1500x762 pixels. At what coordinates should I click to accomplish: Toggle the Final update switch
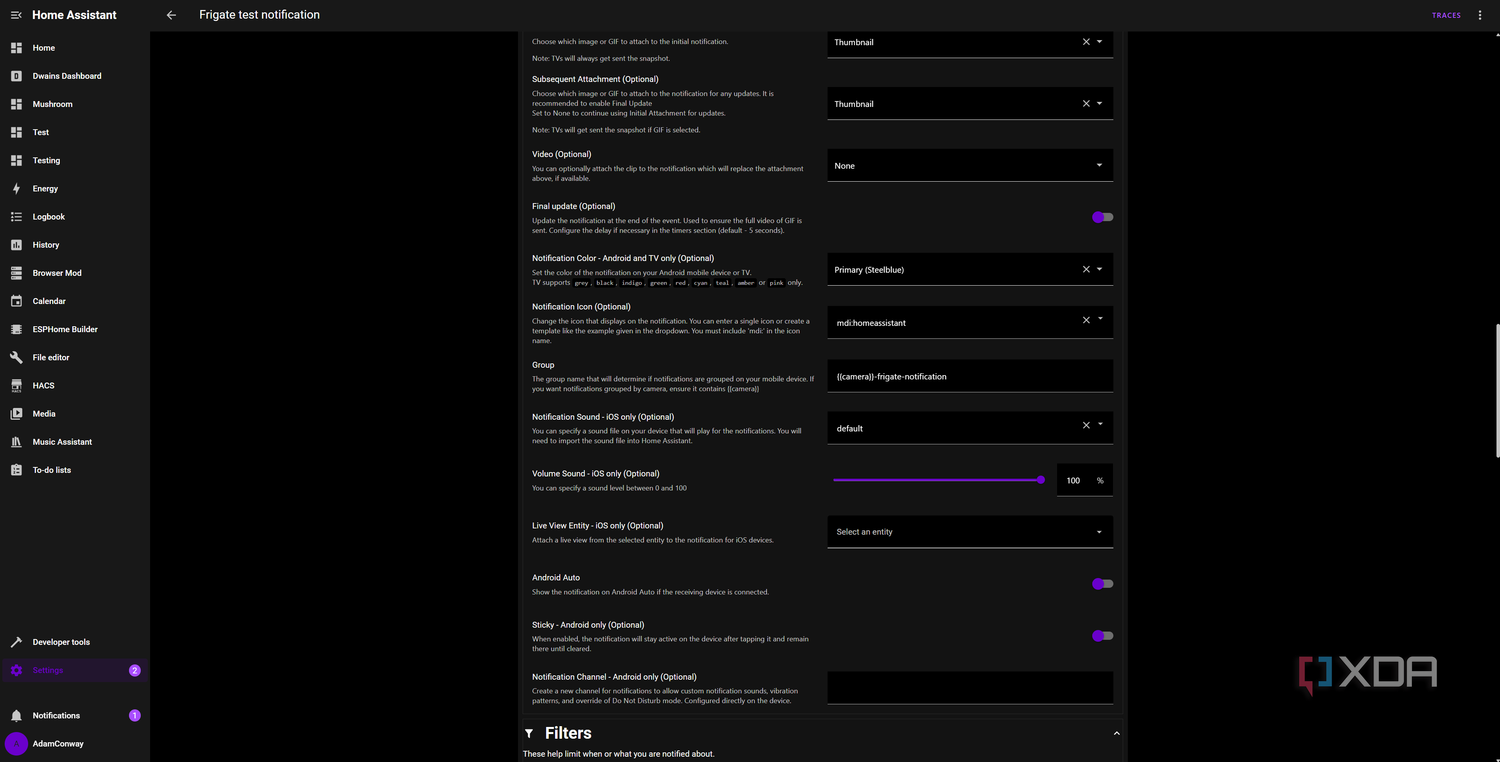[1102, 217]
